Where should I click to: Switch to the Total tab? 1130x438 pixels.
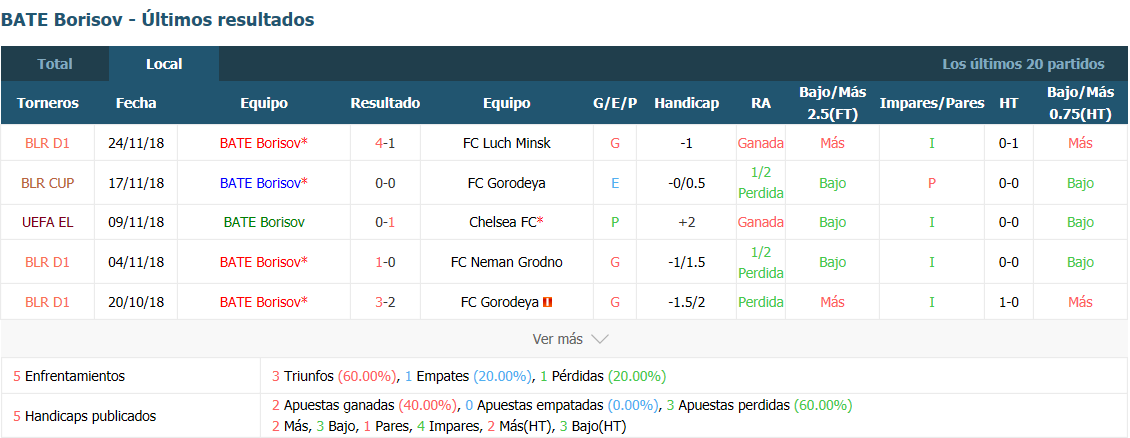point(55,63)
